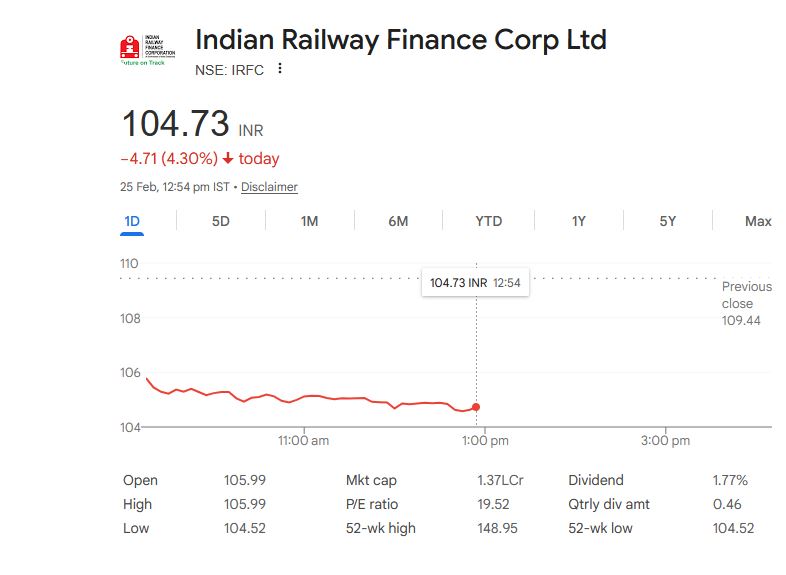
Task: Select the YTD chart tab
Action: (x=488, y=221)
